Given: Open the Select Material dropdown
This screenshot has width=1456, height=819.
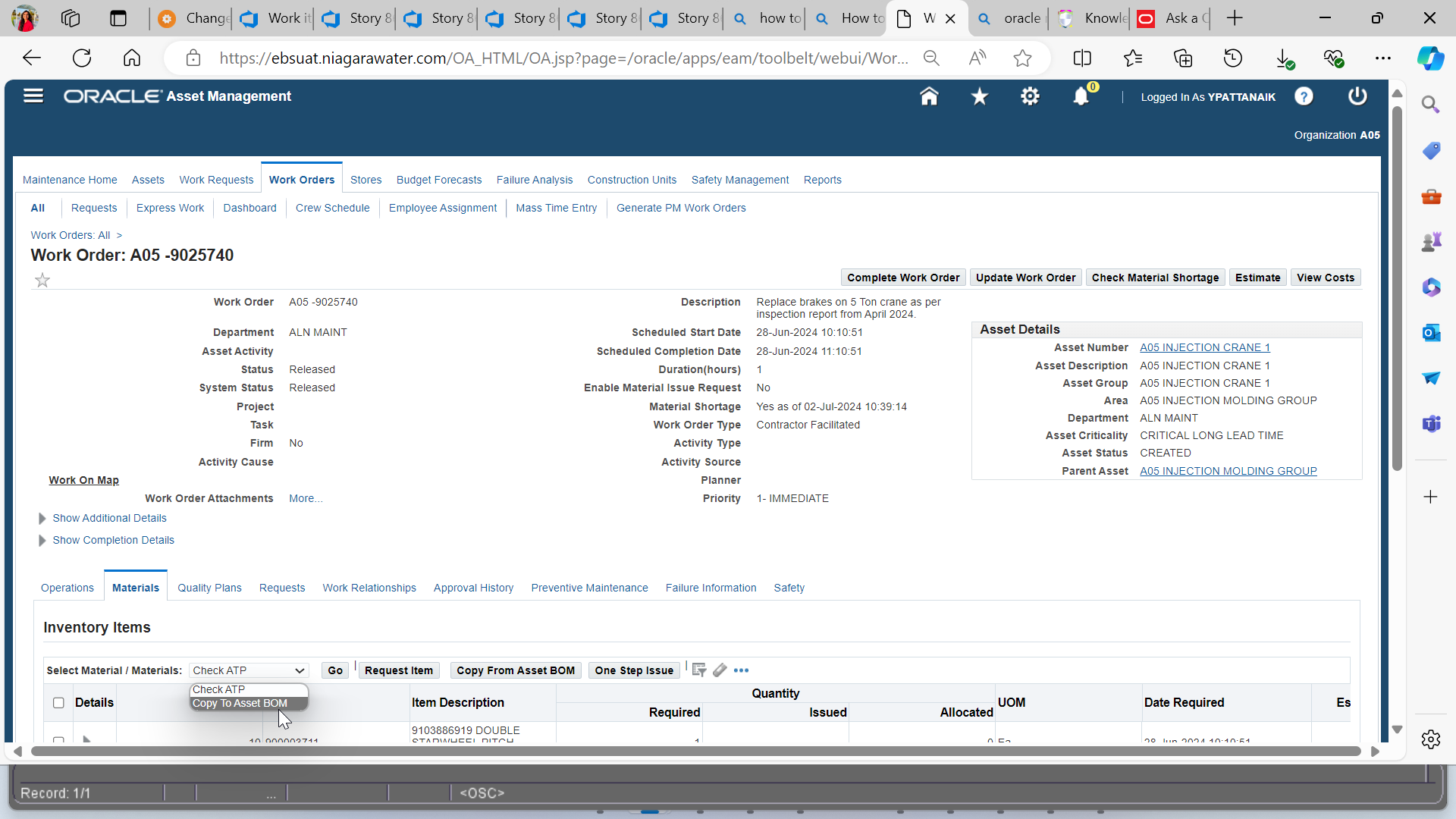Looking at the screenshot, I should click(x=249, y=670).
